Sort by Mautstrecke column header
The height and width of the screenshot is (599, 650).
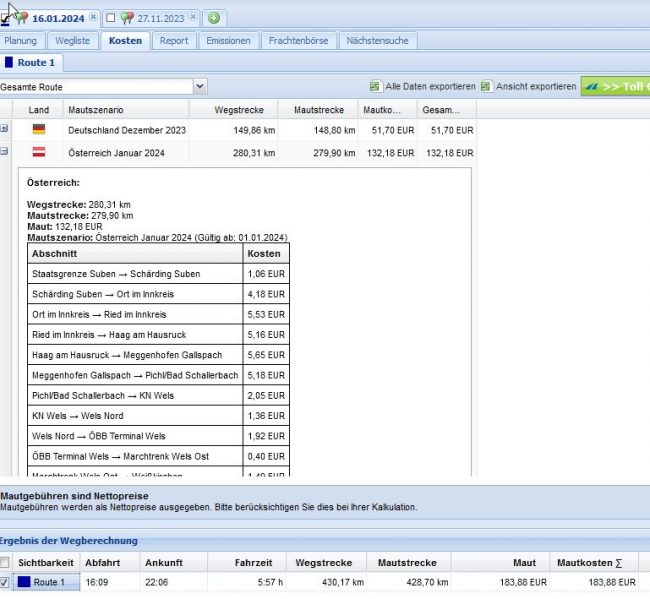[x=318, y=109]
